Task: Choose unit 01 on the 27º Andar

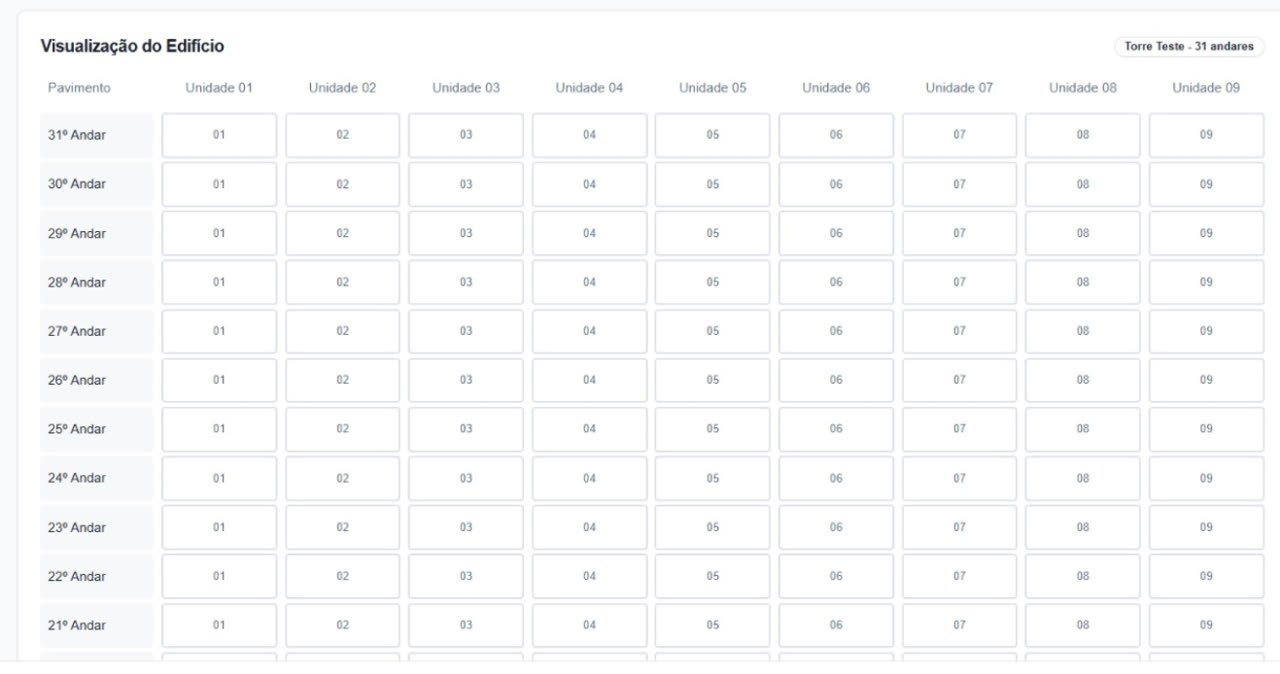Action: coord(219,331)
